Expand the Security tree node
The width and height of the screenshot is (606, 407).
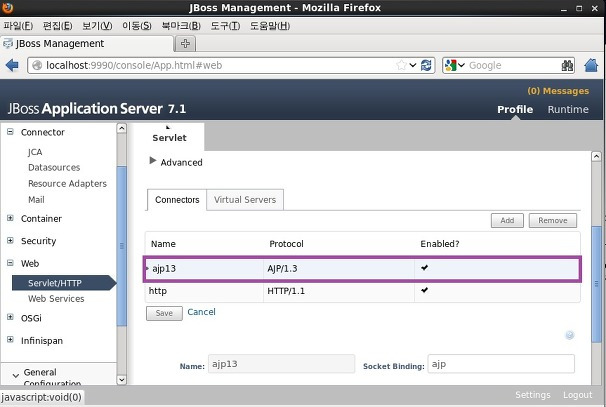[x=10, y=240]
